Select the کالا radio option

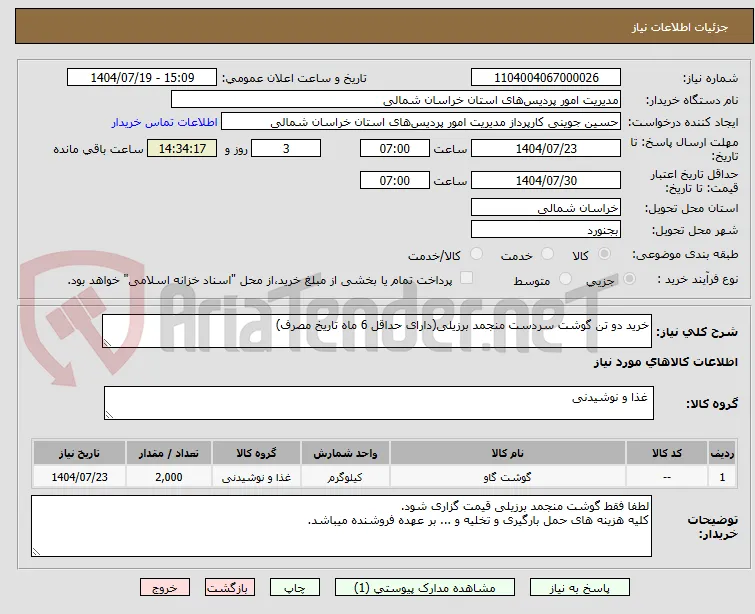click(604, 254)
